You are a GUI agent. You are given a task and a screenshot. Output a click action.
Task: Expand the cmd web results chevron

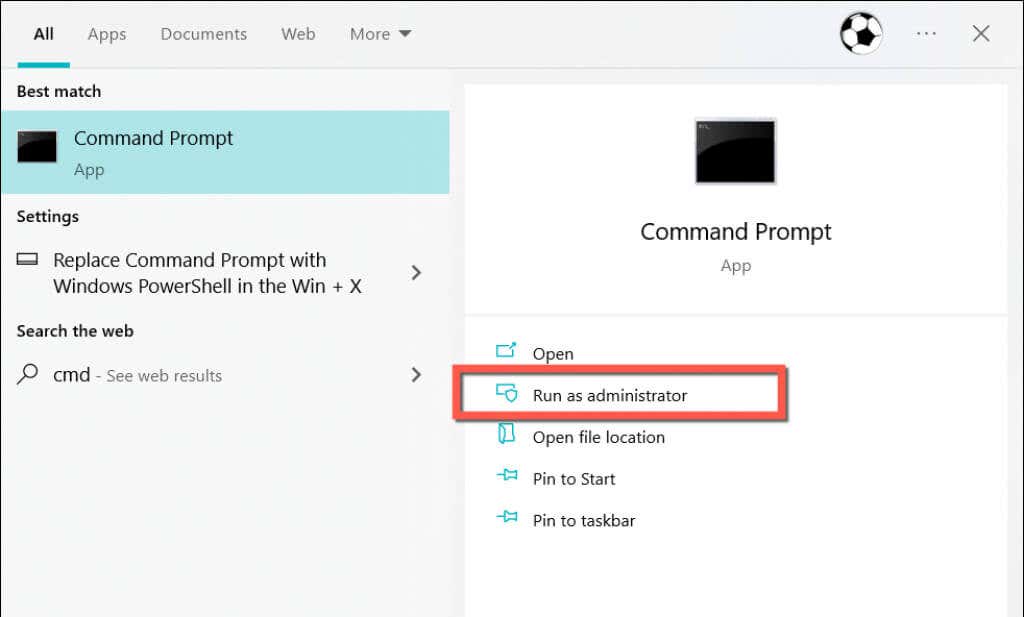pyautogui.click(x=417, y=375)
